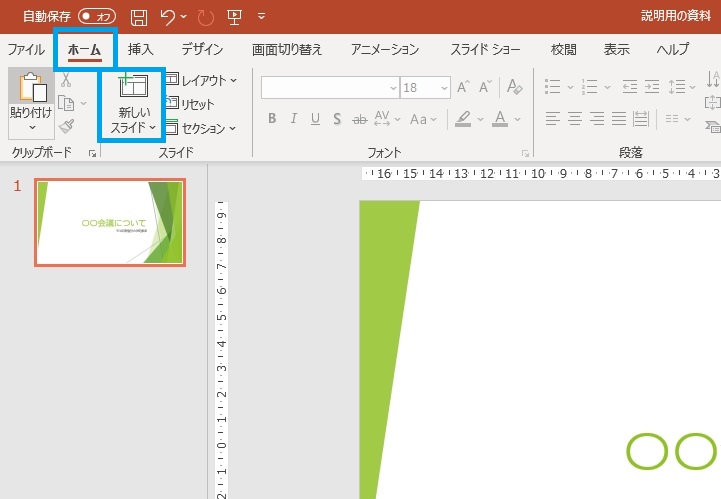Center-align the text
This screenshot has height=499, width=721.
point(574,119)
